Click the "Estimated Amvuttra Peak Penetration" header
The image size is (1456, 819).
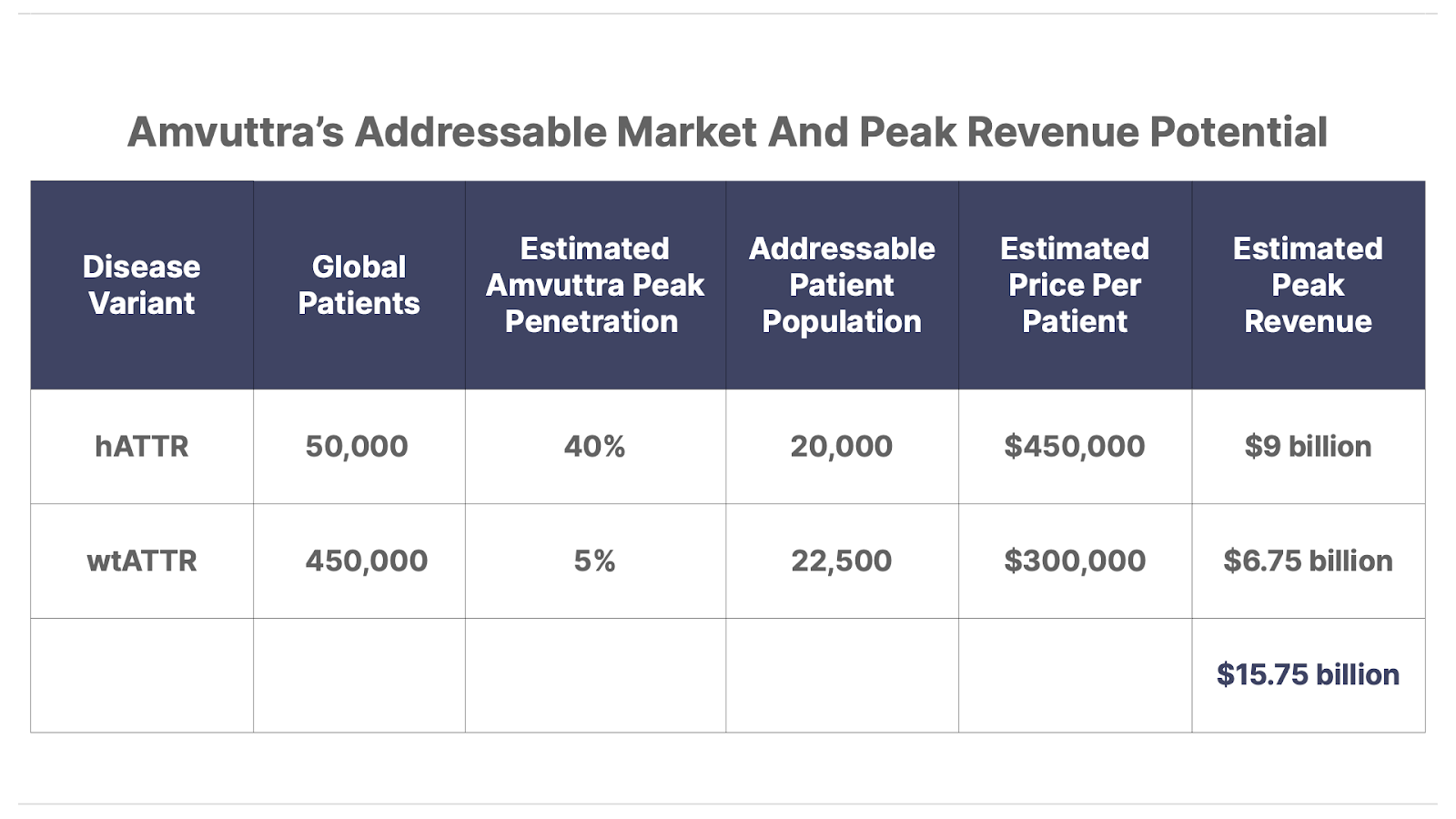coord(595,285)
